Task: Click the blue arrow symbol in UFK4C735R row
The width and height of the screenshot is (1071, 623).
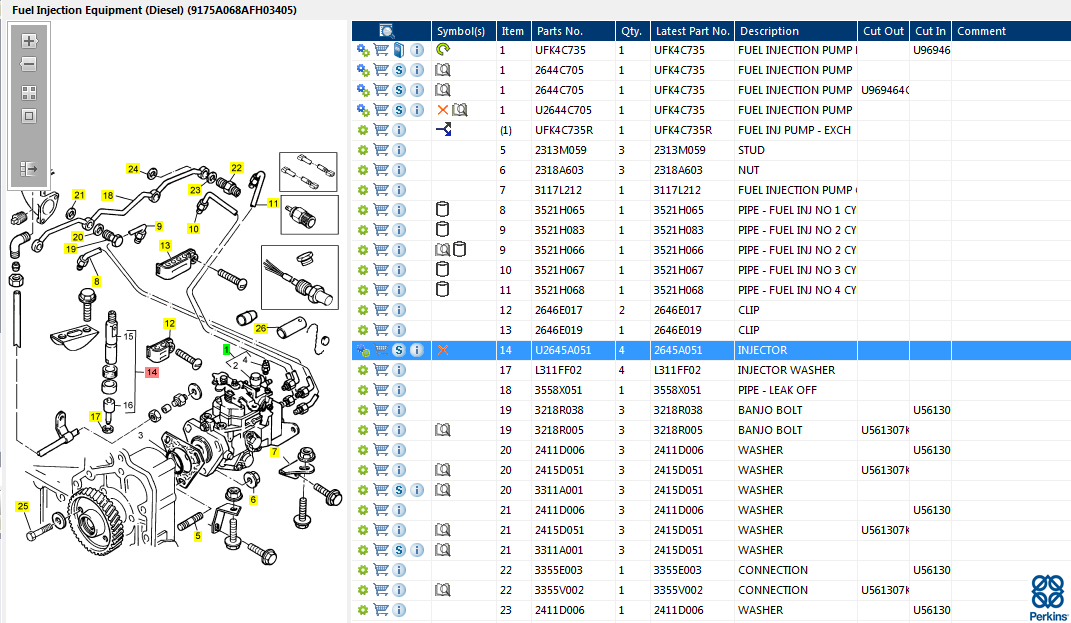Action: 443,129
